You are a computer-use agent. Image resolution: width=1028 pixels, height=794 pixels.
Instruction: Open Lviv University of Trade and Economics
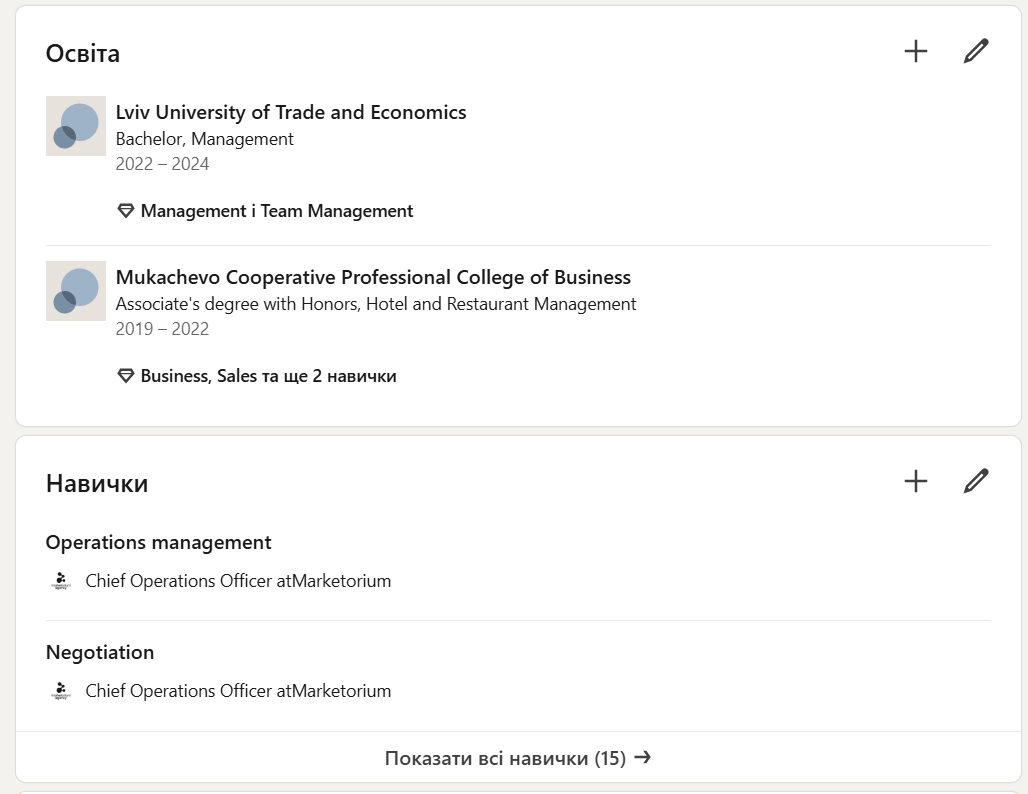(291, 112)
